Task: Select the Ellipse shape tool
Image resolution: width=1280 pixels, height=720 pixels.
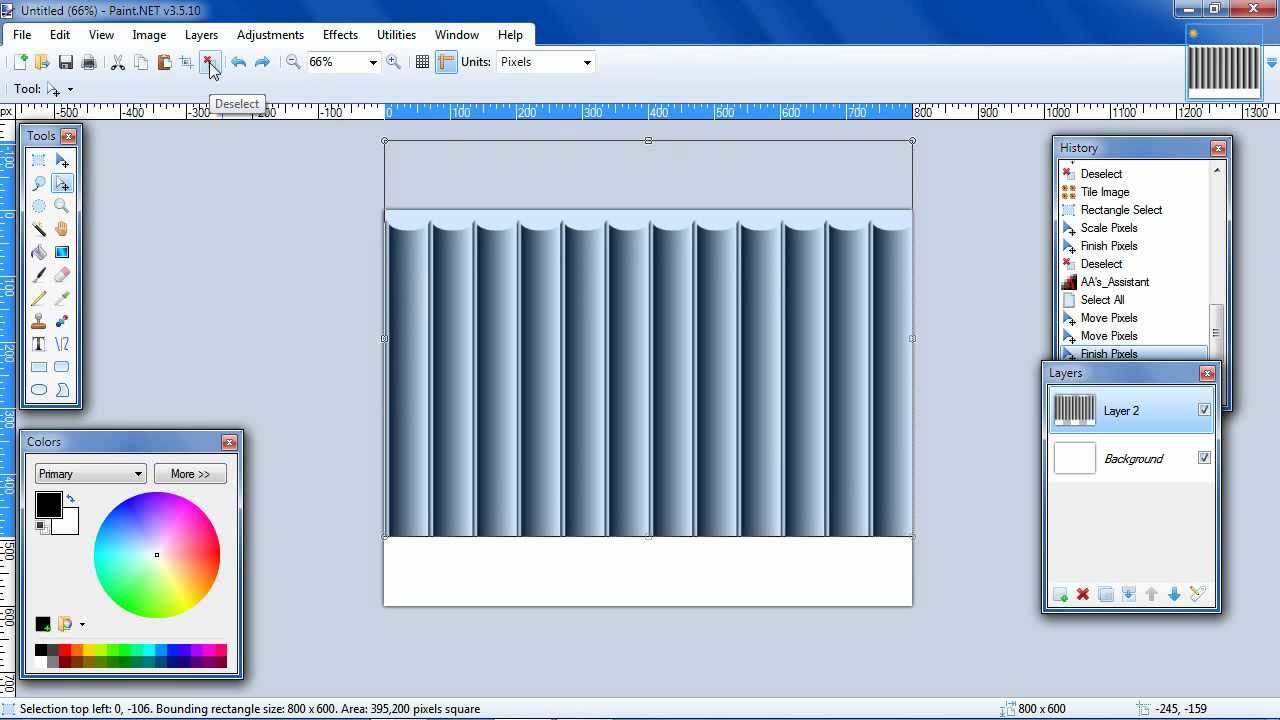Action: (39, 390)
